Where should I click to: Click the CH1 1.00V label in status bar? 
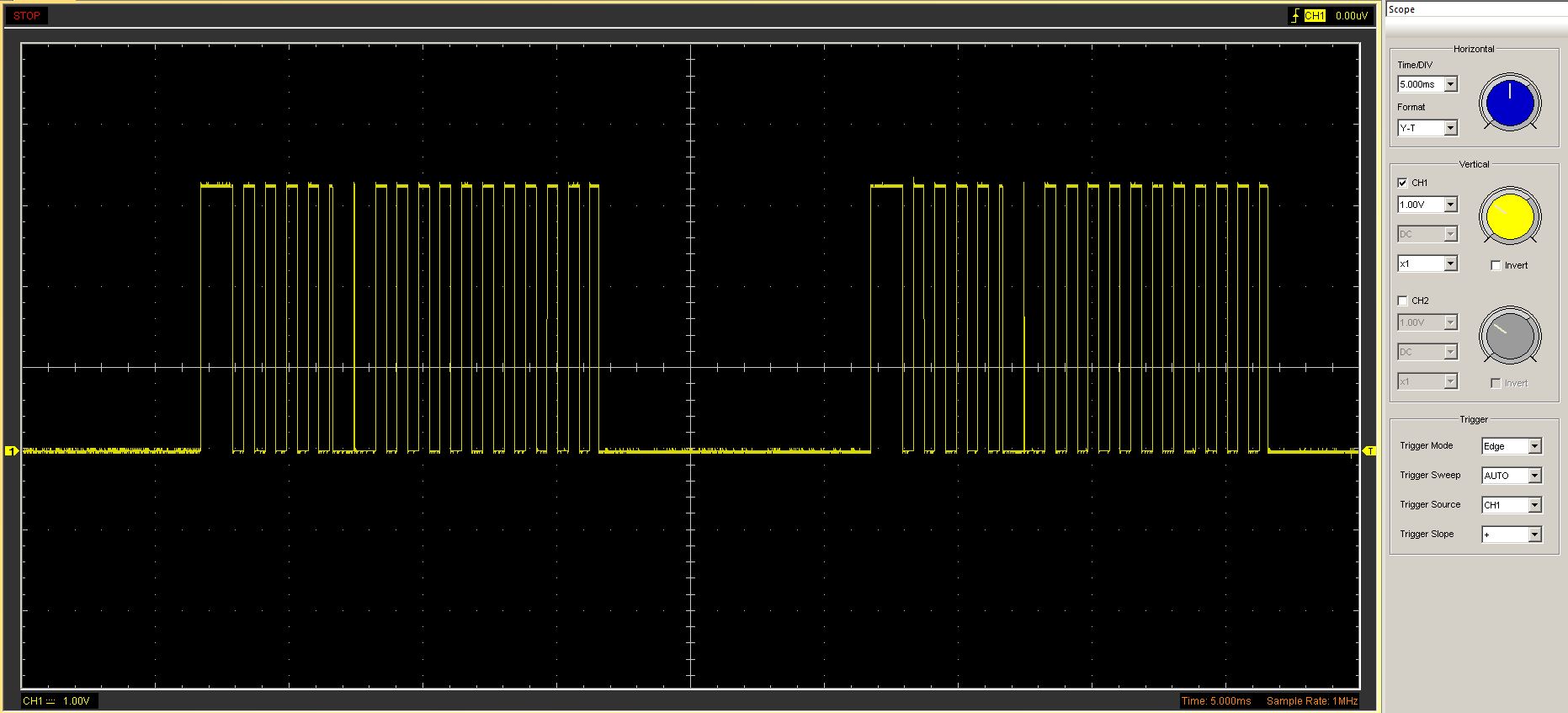coord(57,701)
